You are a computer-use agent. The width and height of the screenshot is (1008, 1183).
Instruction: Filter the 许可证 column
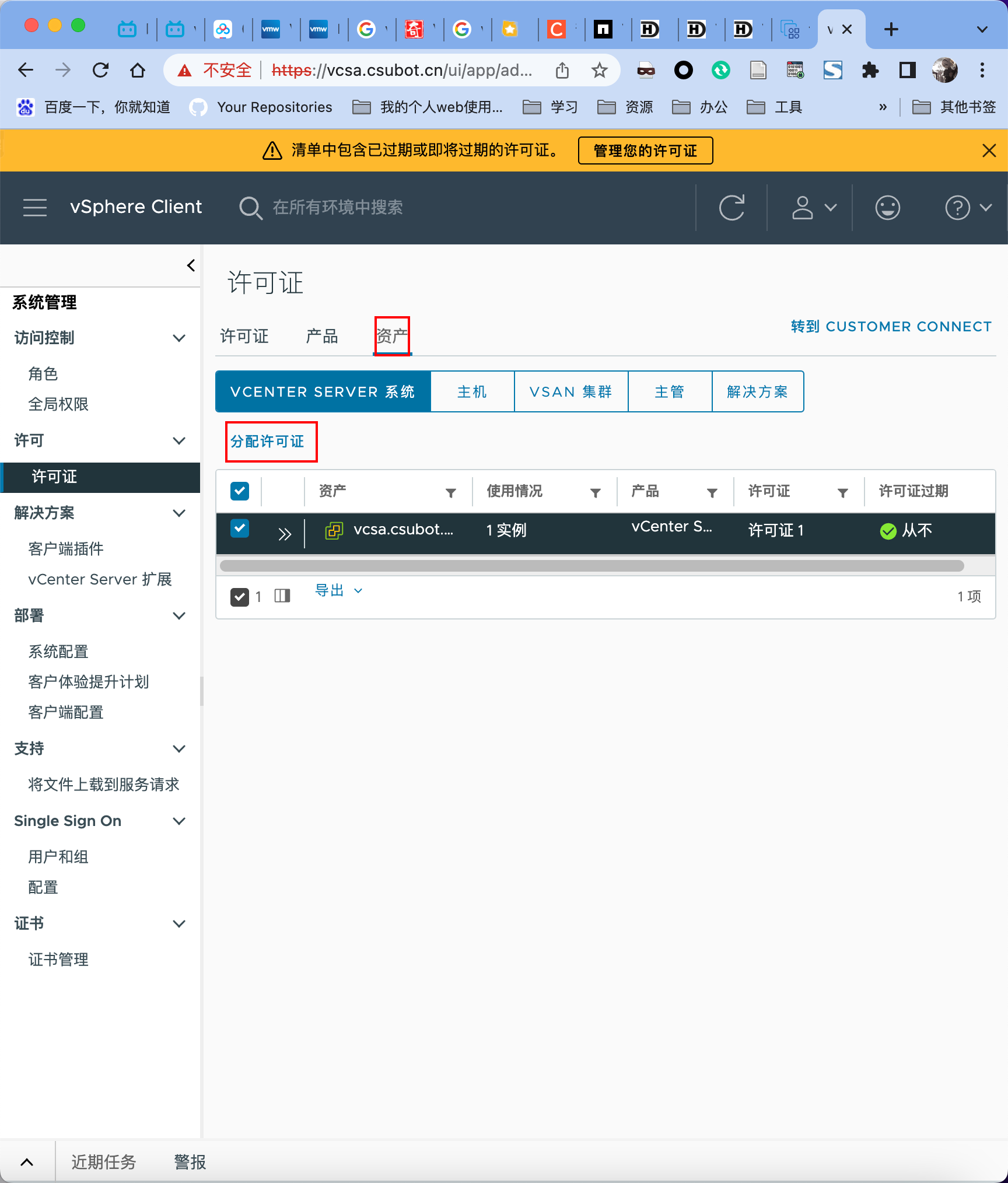coord(843,493)
